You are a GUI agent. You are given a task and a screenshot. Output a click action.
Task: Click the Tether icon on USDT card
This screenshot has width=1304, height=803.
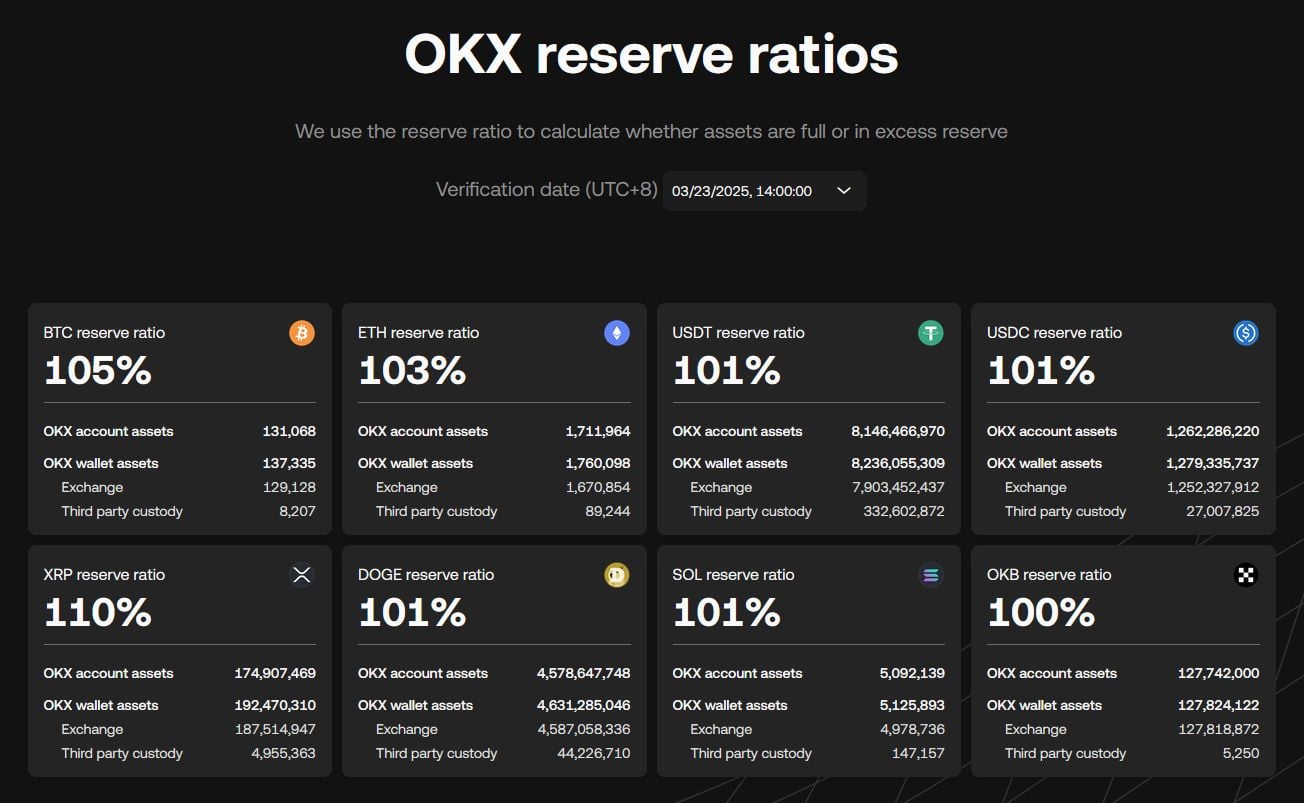[x=930, y=332]
